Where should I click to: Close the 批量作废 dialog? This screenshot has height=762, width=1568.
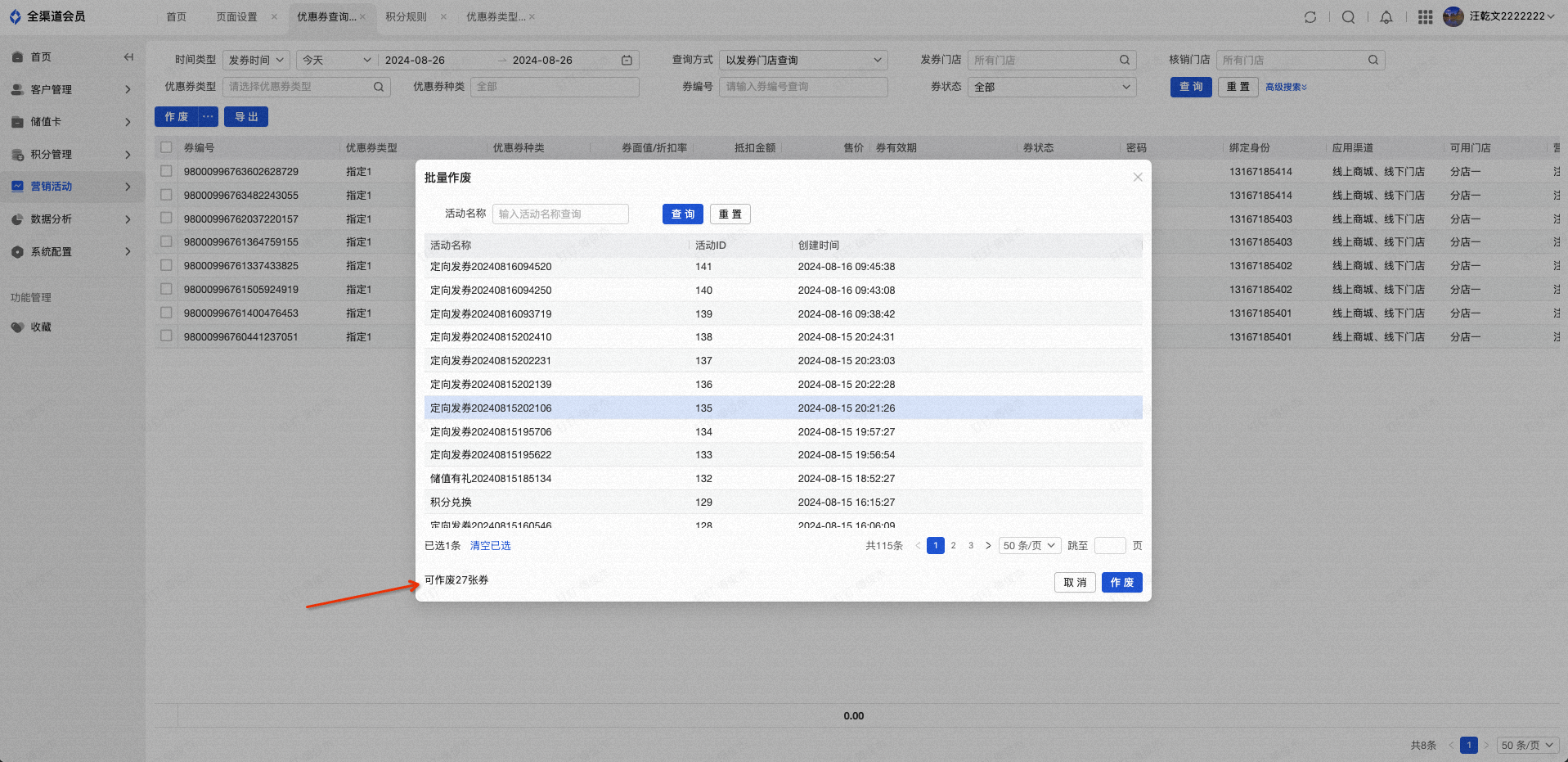(x=1138, y=178)
